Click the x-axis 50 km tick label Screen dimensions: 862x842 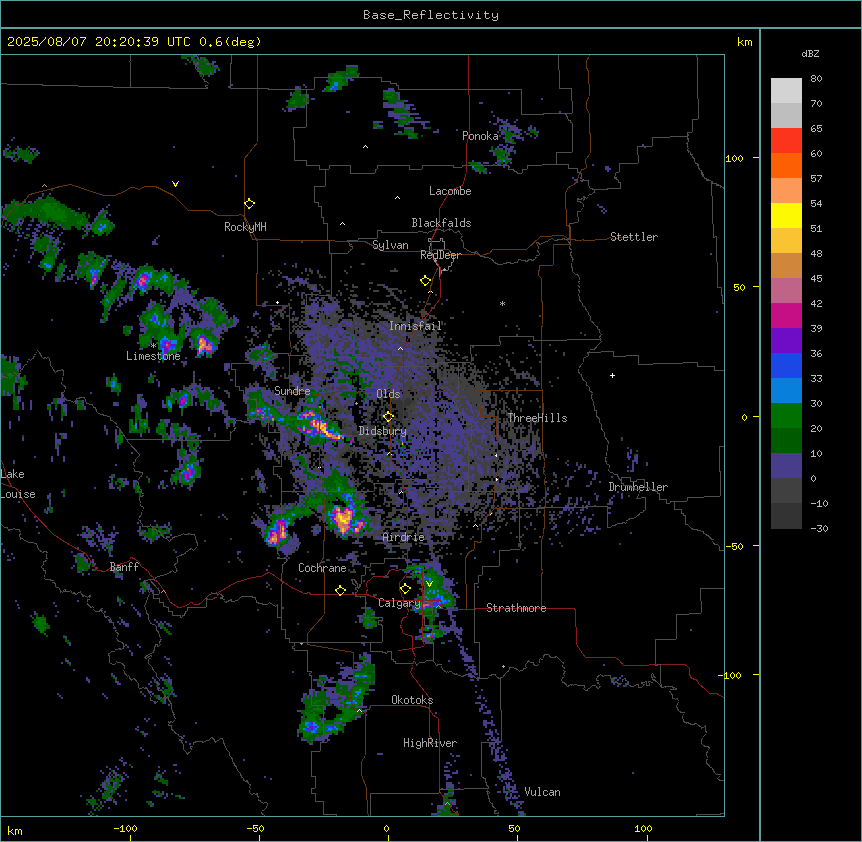514,828
